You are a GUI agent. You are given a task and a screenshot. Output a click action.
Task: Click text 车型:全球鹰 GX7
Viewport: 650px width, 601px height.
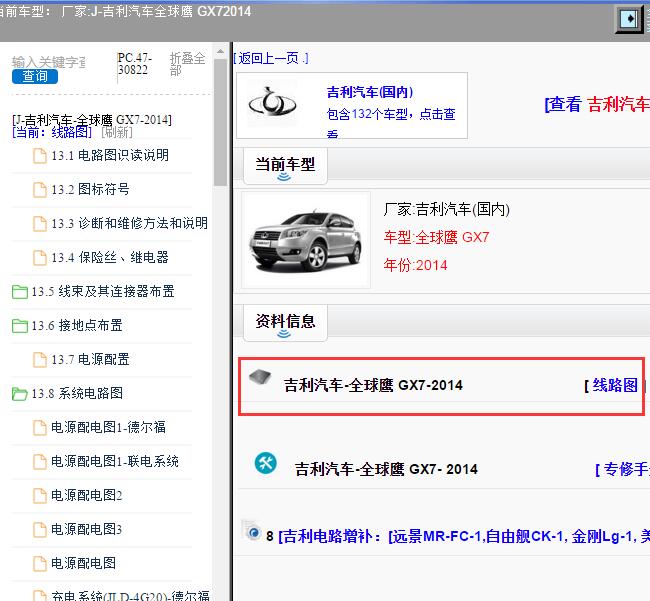[x=437, y=237]
